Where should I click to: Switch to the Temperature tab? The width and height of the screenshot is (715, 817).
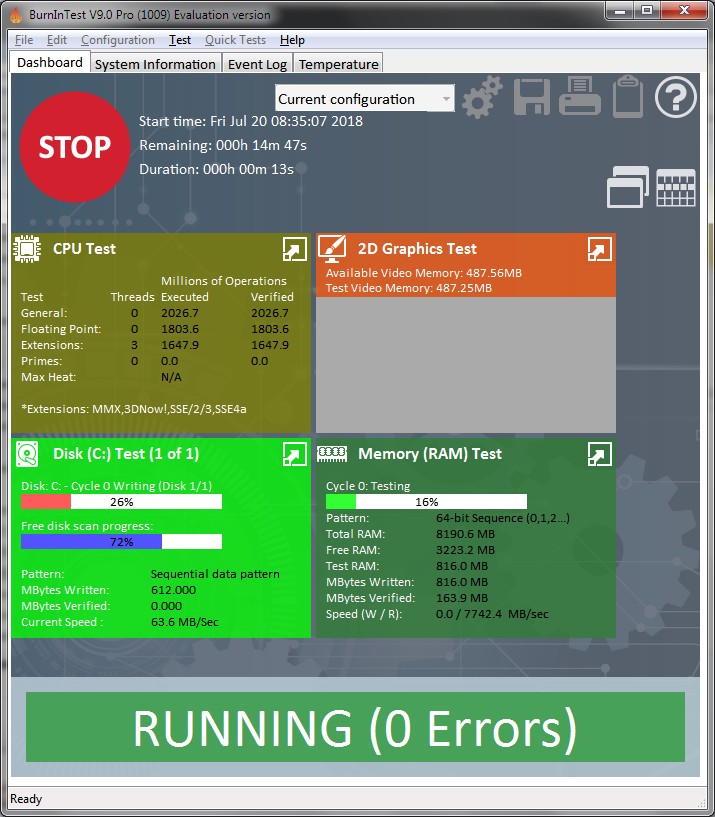coord(339,64)
